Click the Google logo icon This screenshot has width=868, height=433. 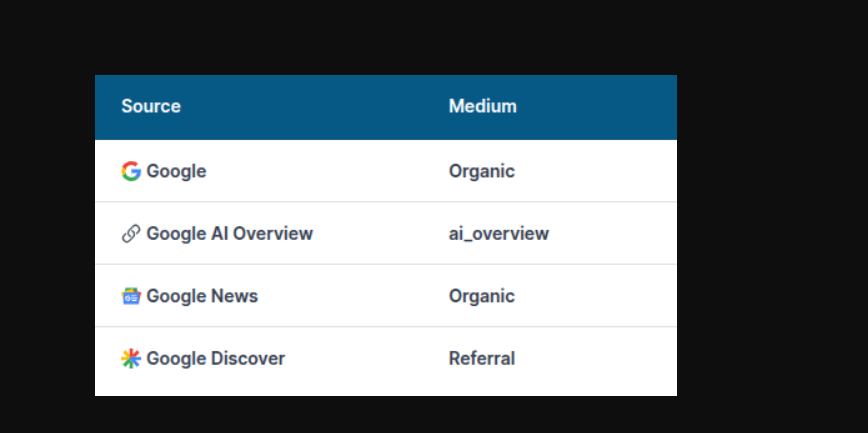pyautogui.click(x=131, y=171)
